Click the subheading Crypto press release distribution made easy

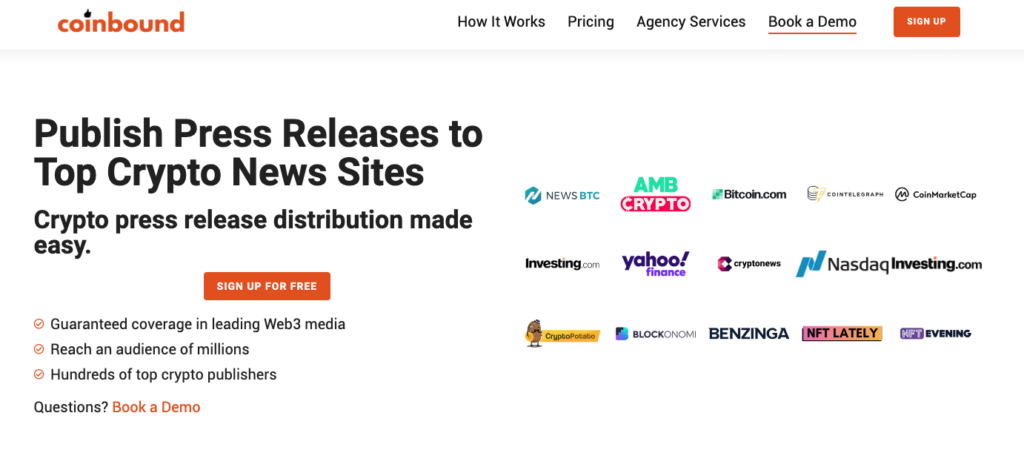pyautogui.click(x=253, y=233)
